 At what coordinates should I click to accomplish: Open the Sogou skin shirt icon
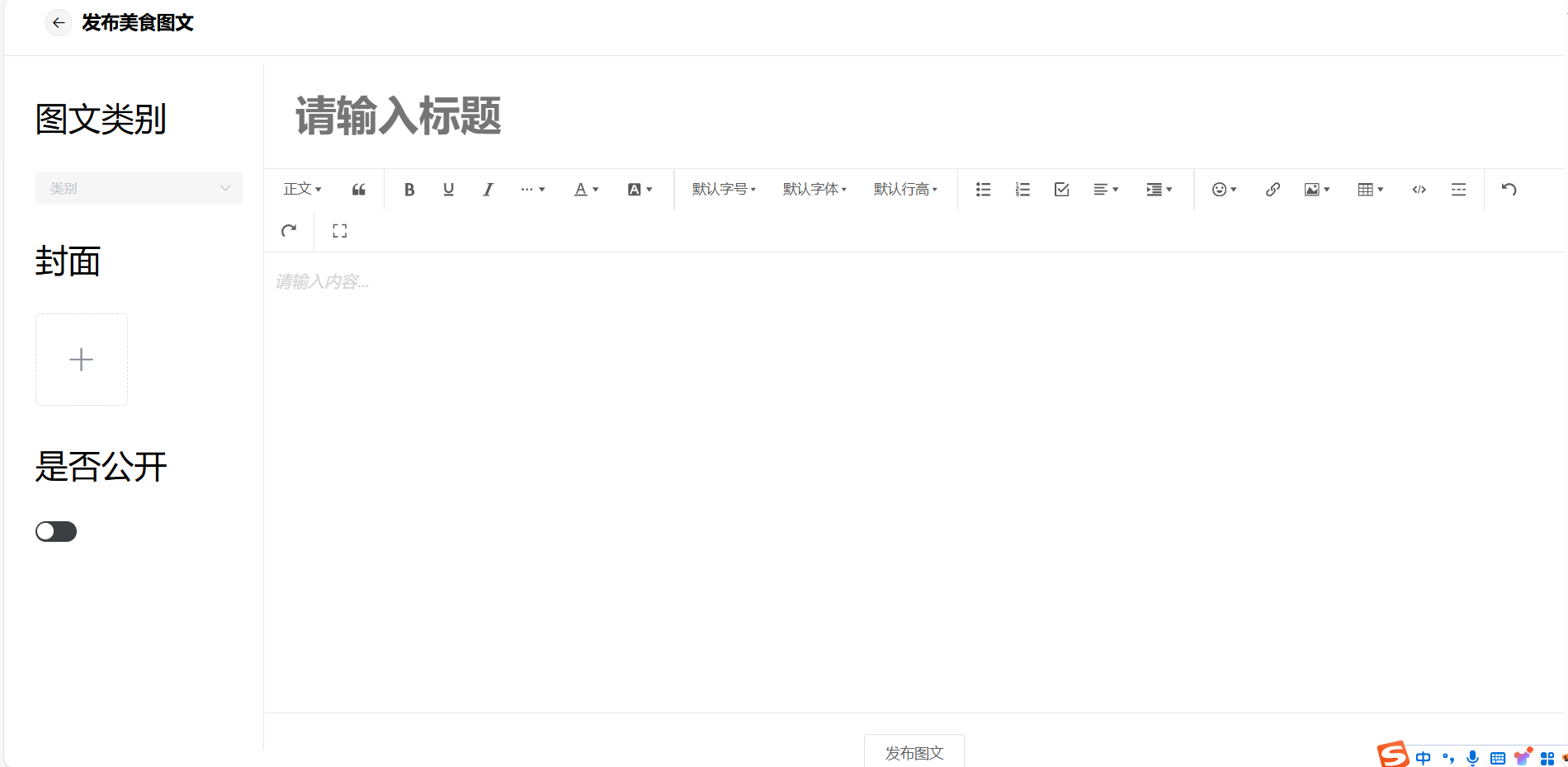pos(1523,757)
